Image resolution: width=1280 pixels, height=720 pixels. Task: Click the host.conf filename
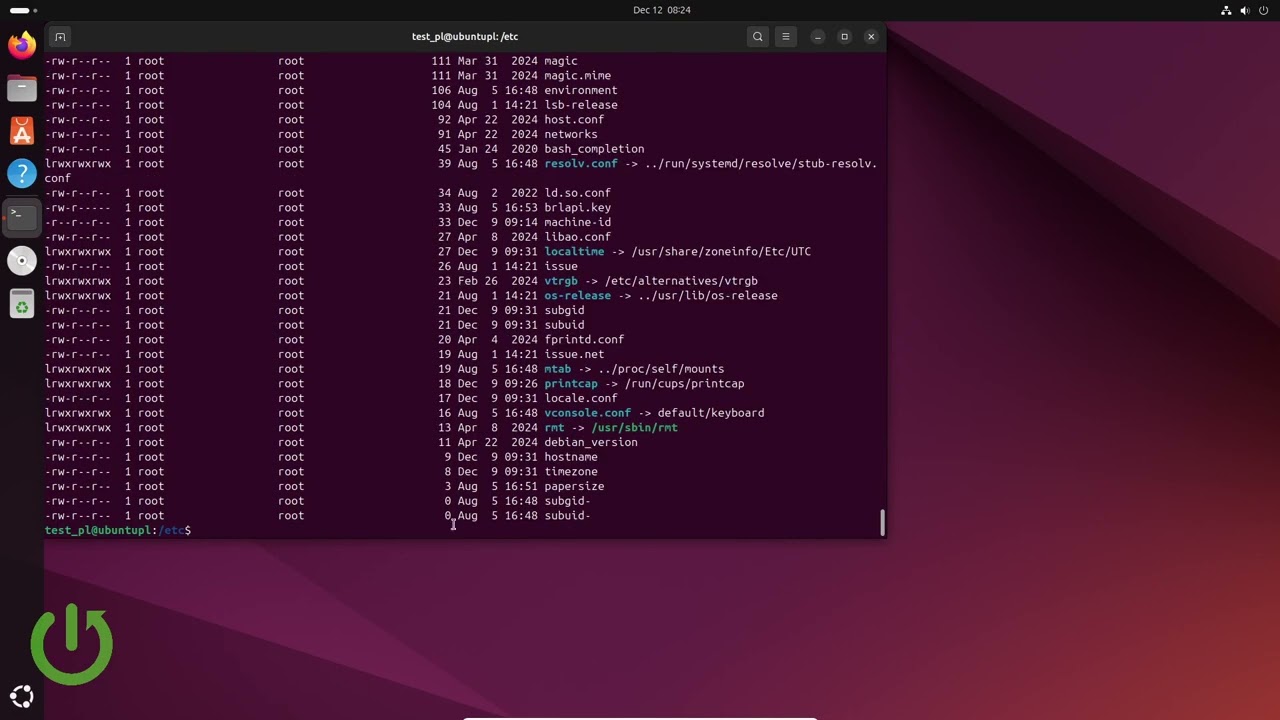click(x=574, y=120)
